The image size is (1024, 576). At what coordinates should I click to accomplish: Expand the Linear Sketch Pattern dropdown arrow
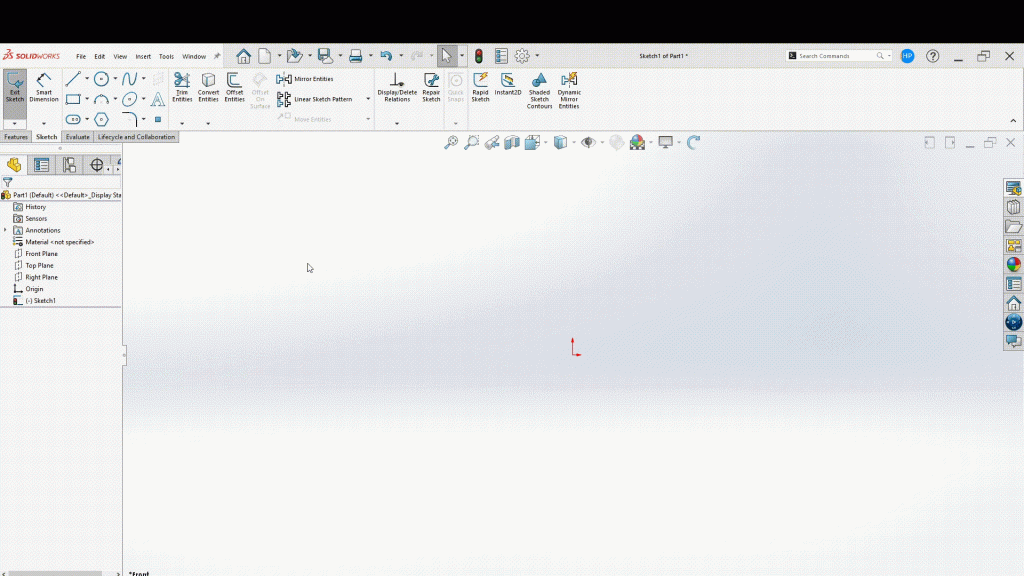coord(368,100)
